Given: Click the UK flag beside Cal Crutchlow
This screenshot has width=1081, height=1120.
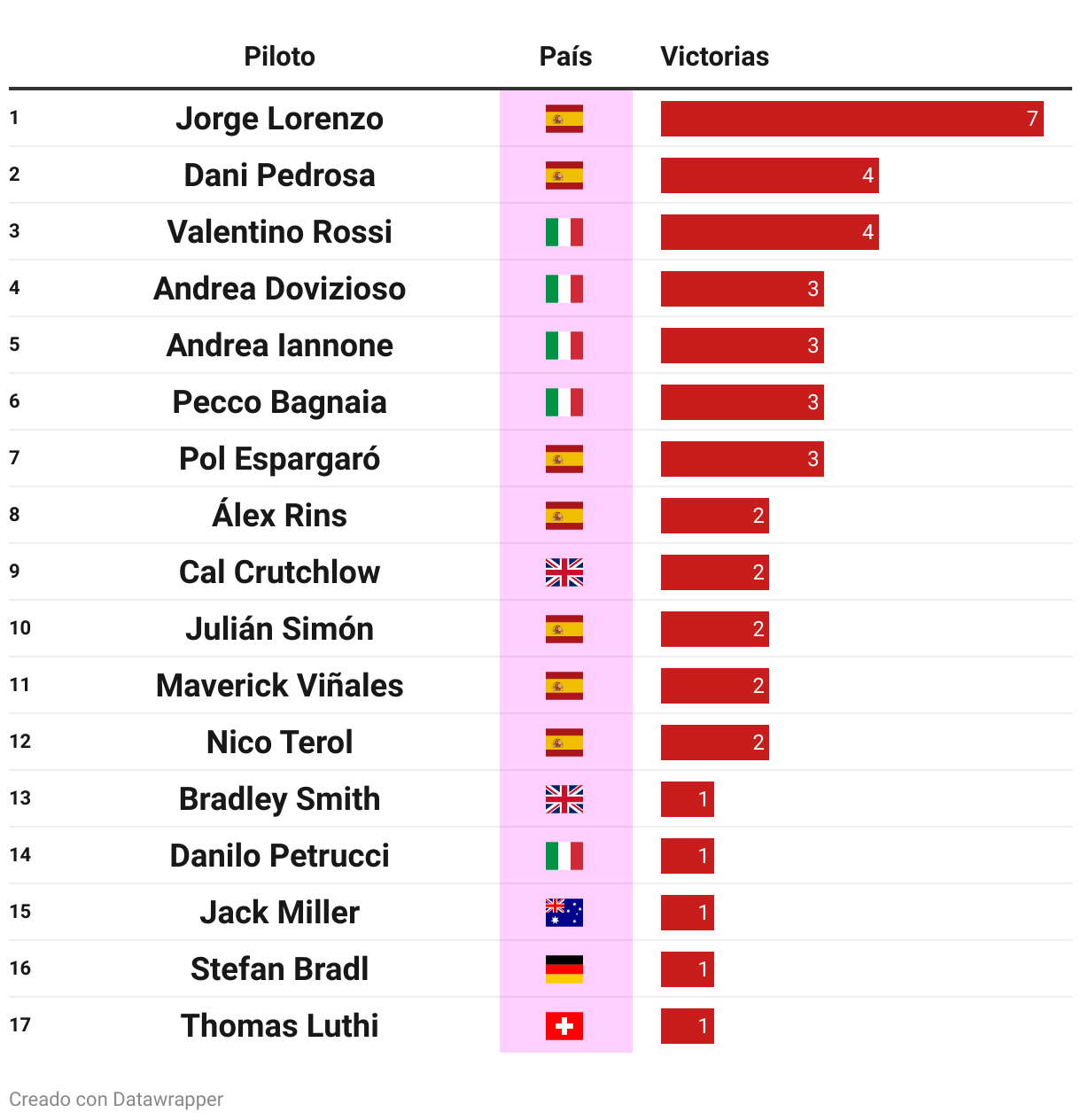Looking at the screenshot, I should pos(564,572).
